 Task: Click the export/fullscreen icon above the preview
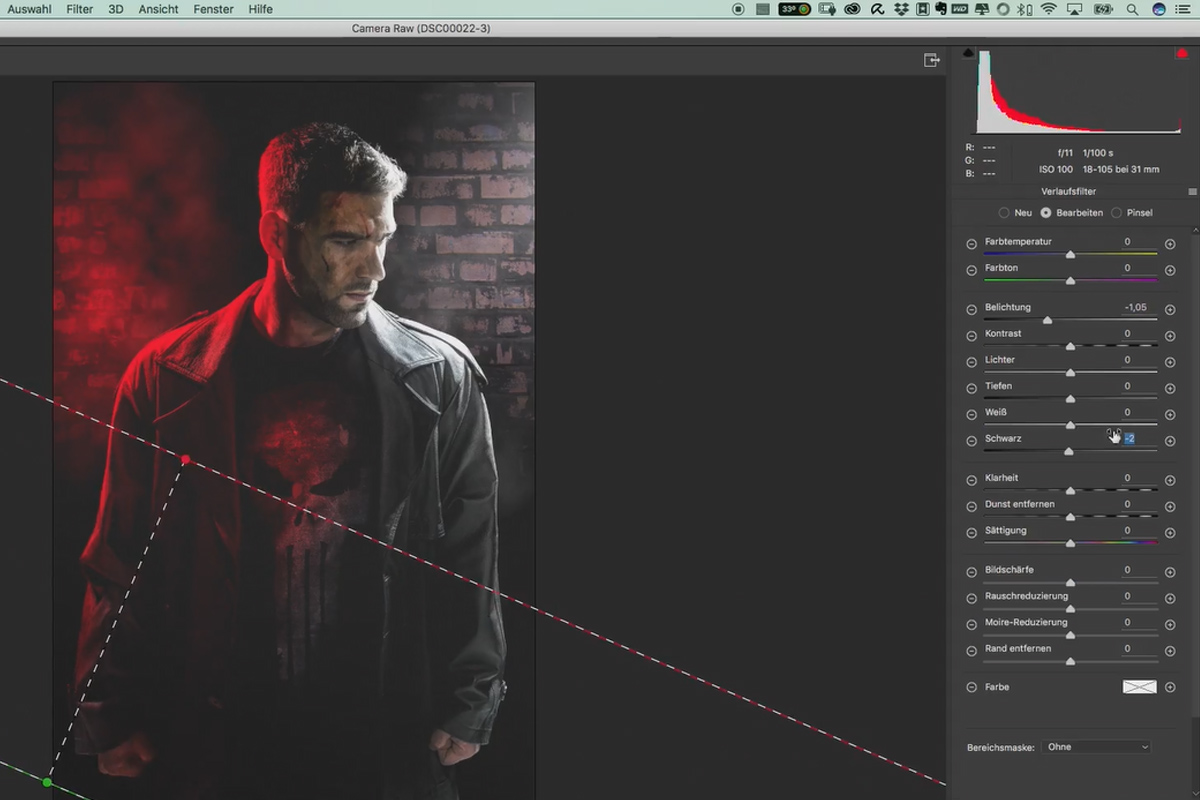pos(932,61)
